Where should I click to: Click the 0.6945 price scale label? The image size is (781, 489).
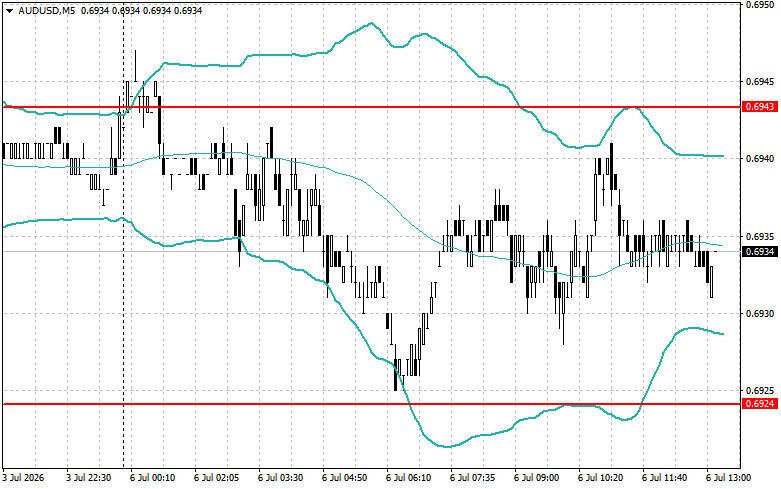(x=760, y=81)
